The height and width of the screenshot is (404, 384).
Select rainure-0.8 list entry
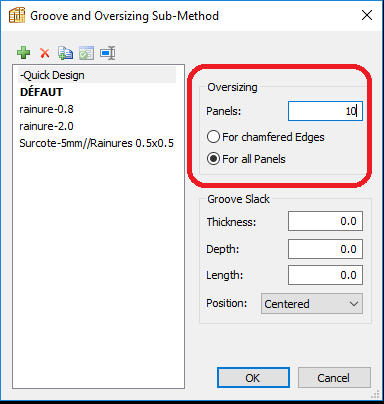pyautogui.click(x=46, y=109)
